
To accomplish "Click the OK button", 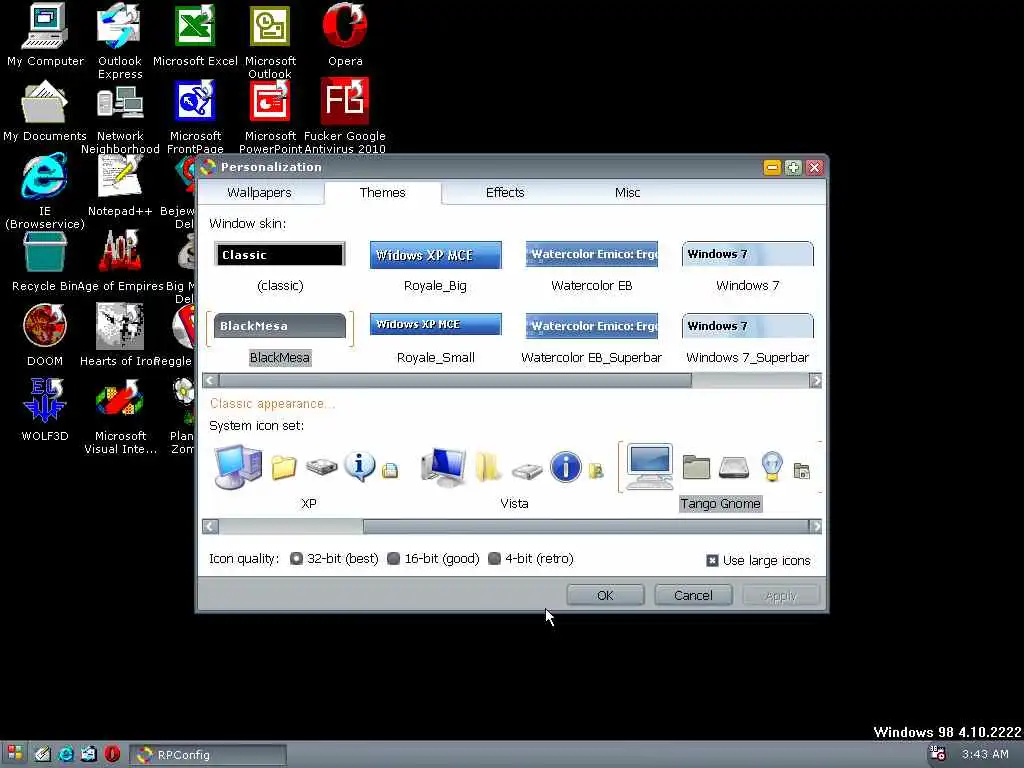I will click(x=605, y=595).
